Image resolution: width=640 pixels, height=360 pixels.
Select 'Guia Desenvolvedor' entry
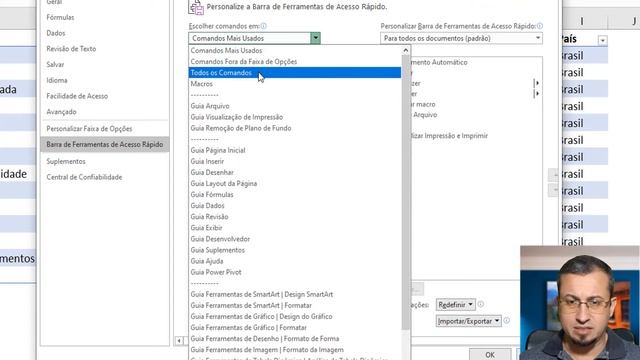[x=295, y=239]
